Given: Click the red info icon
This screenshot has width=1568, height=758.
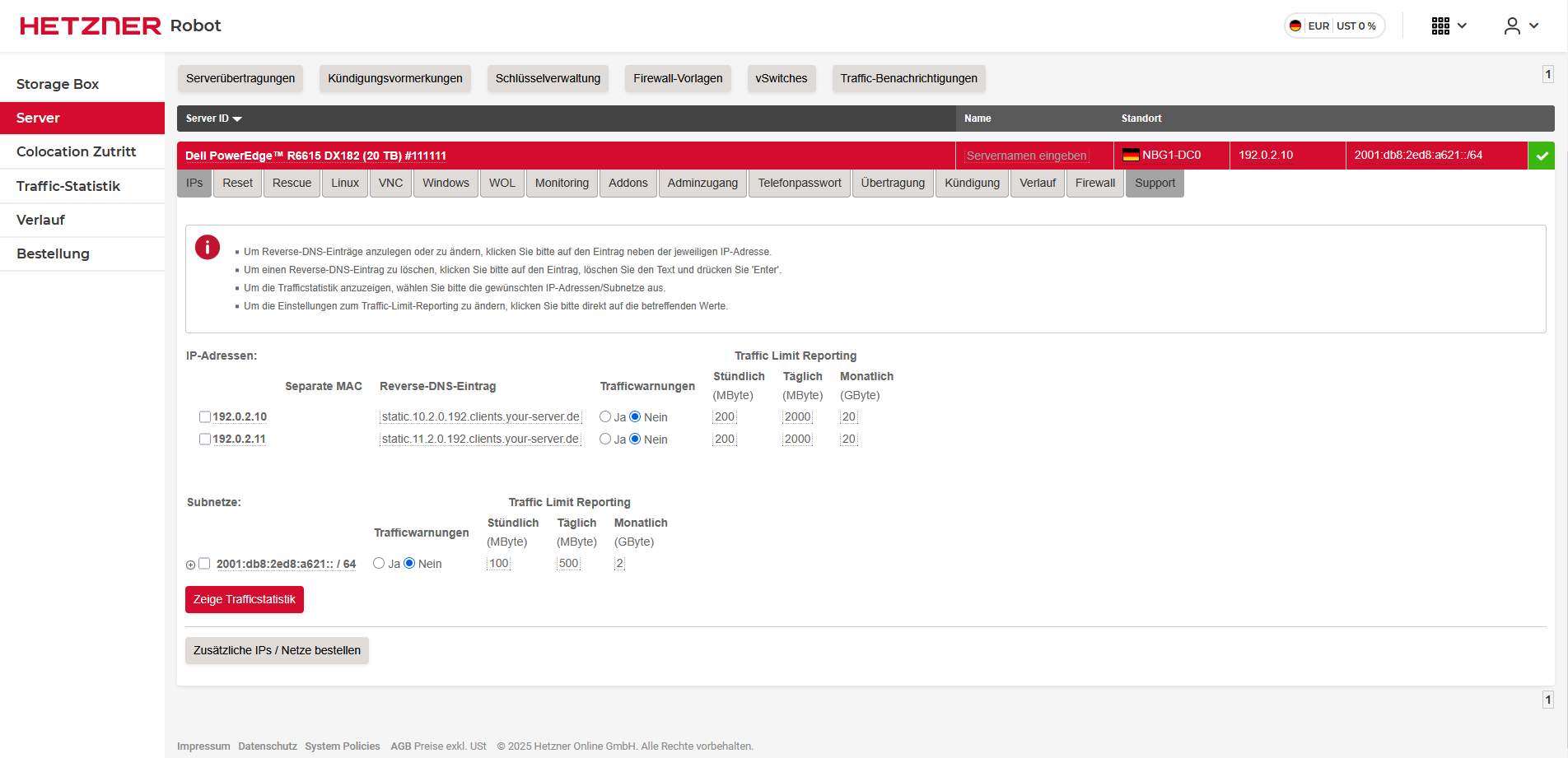Looking at the screenshot, I should pos(208,247).
